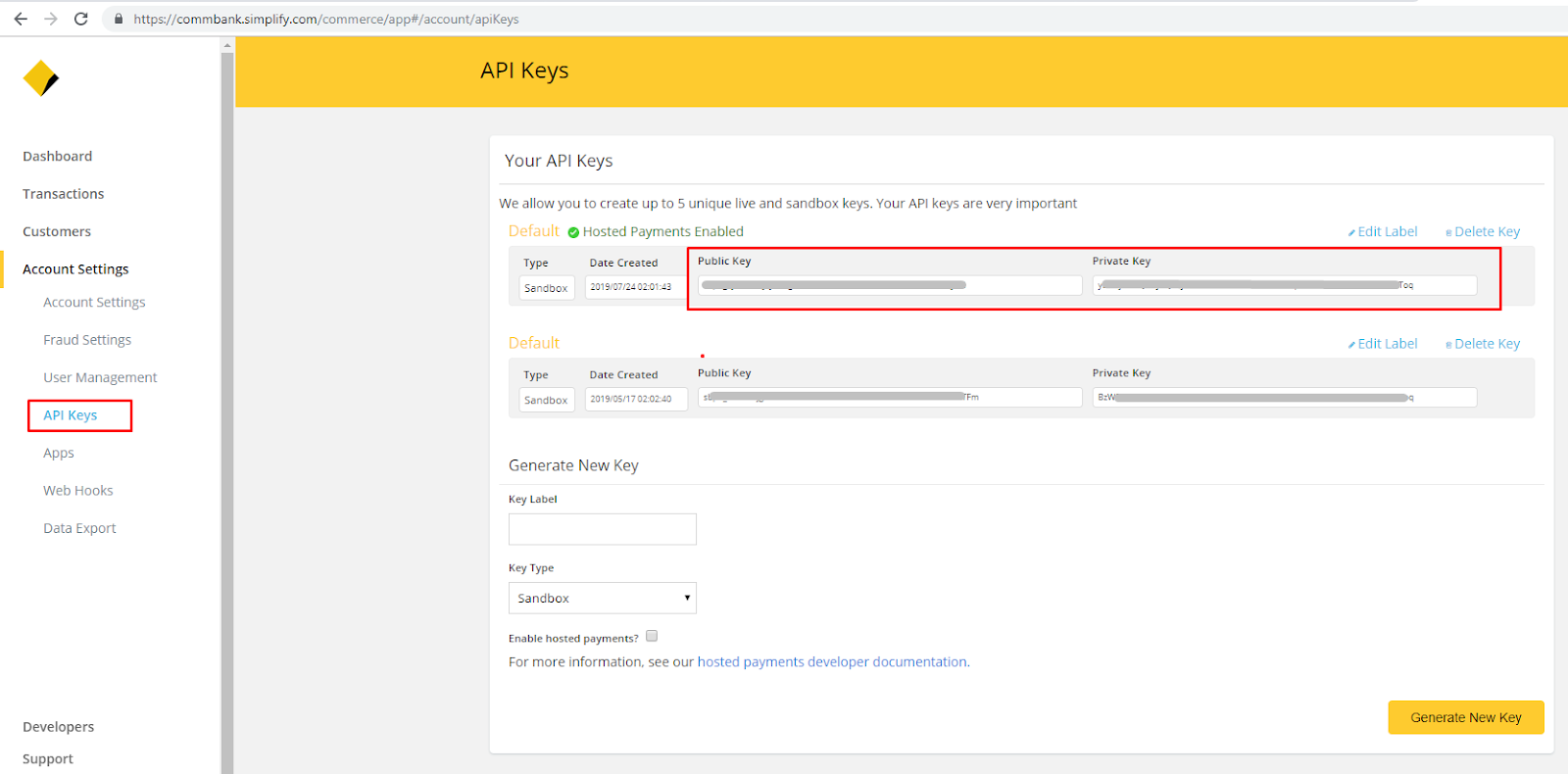Viewport: 1568px width, 774px height.
Task: Open Web Hooks sub-item
Action: tap(78, 490)
